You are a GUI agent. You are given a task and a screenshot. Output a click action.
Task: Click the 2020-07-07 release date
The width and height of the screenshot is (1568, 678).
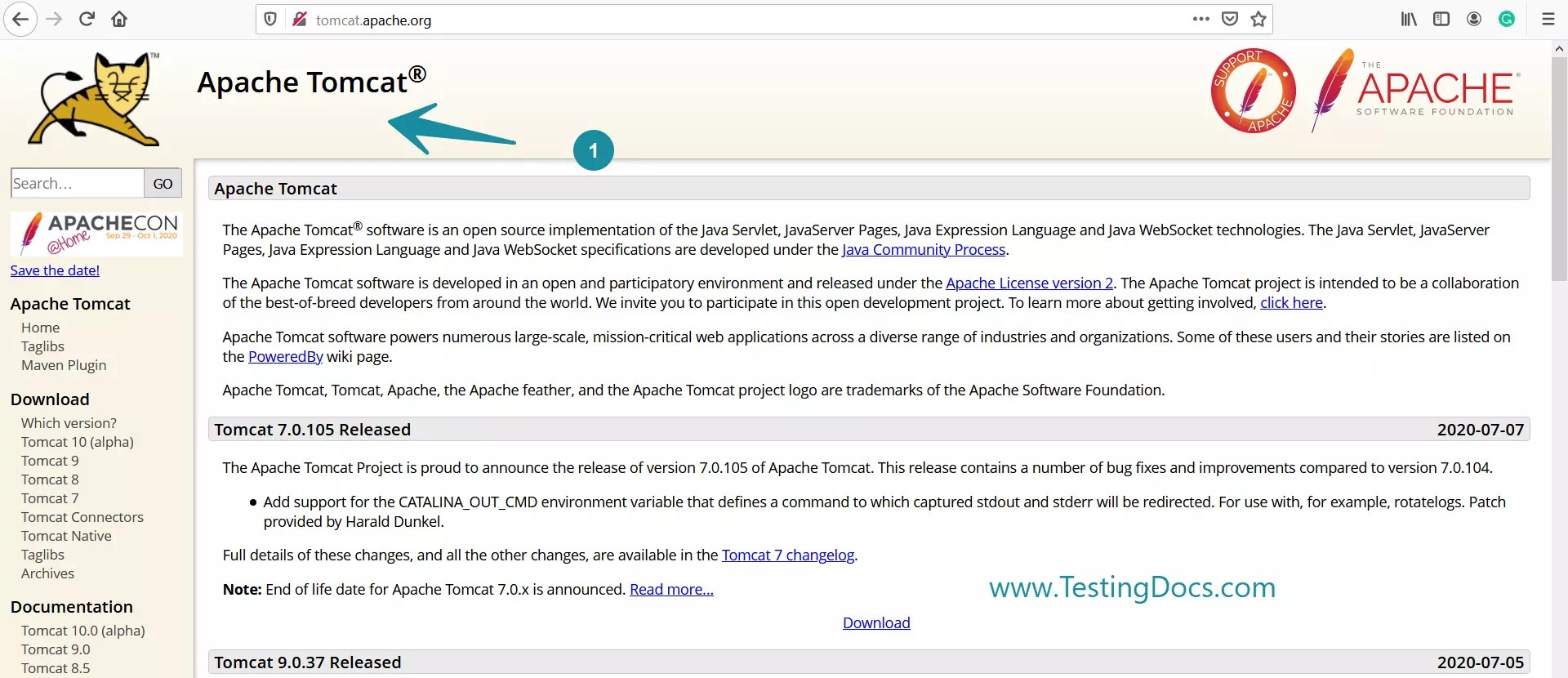[1481, 430]
